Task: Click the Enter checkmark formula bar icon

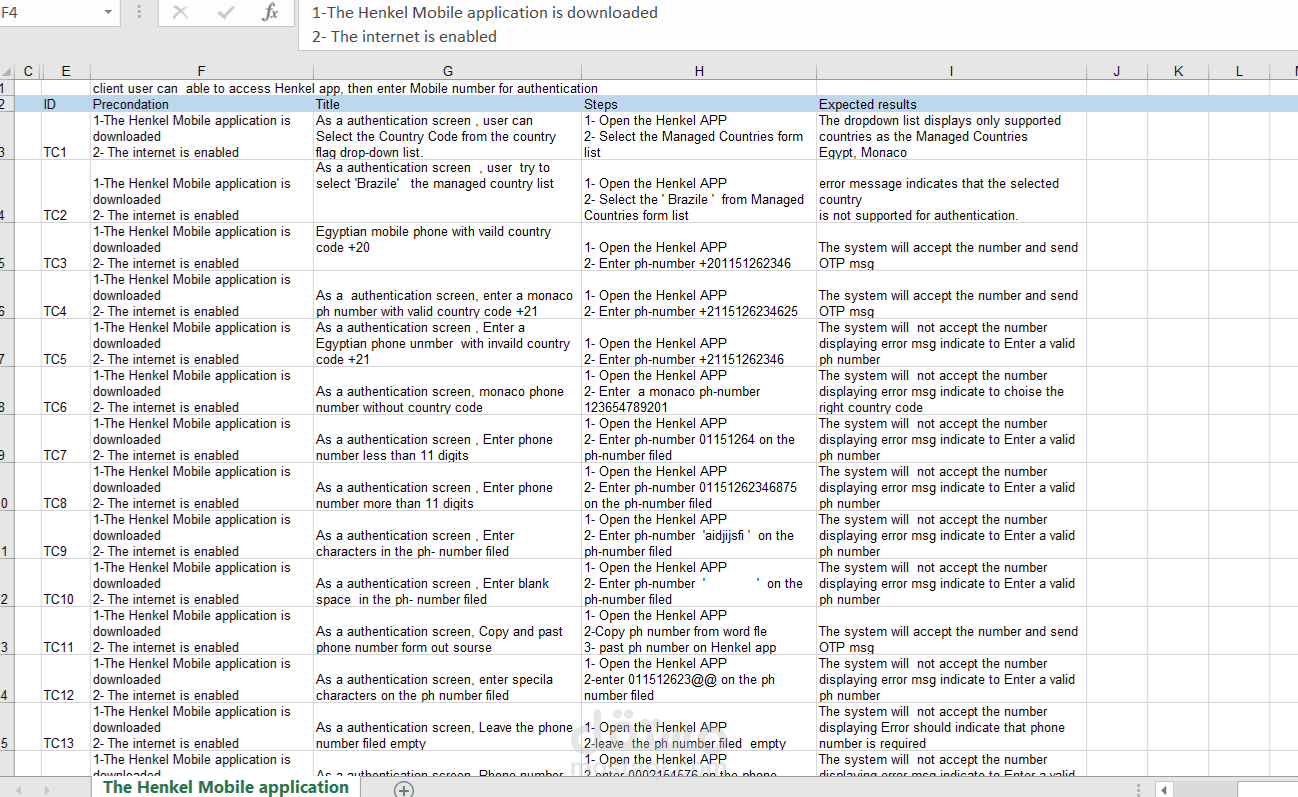Action: point(226,12)
